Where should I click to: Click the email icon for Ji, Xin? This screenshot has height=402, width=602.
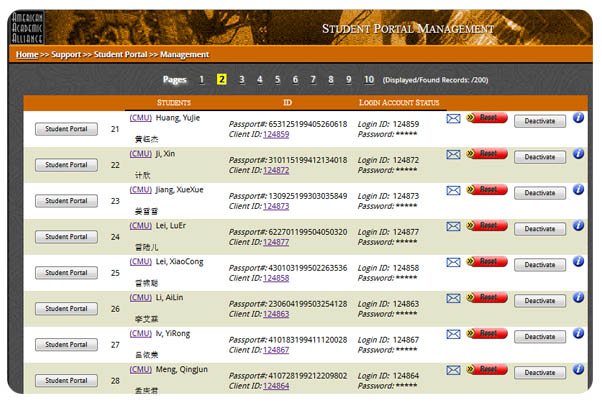[x=453, y=155]
